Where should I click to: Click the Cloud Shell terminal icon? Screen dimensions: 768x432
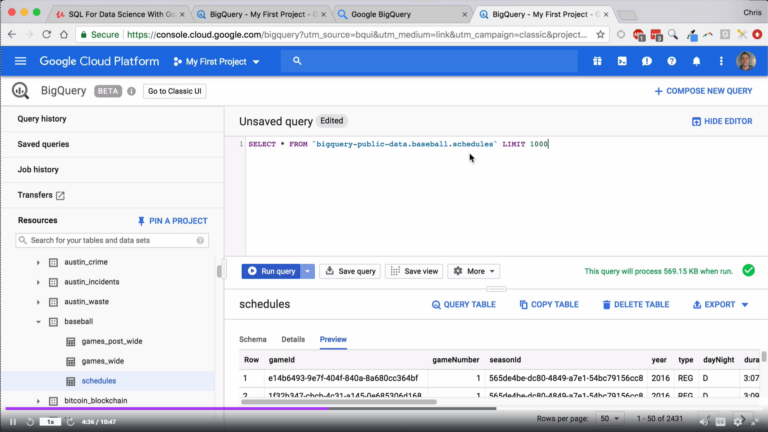pyautogui.click(x=622, y=61)
